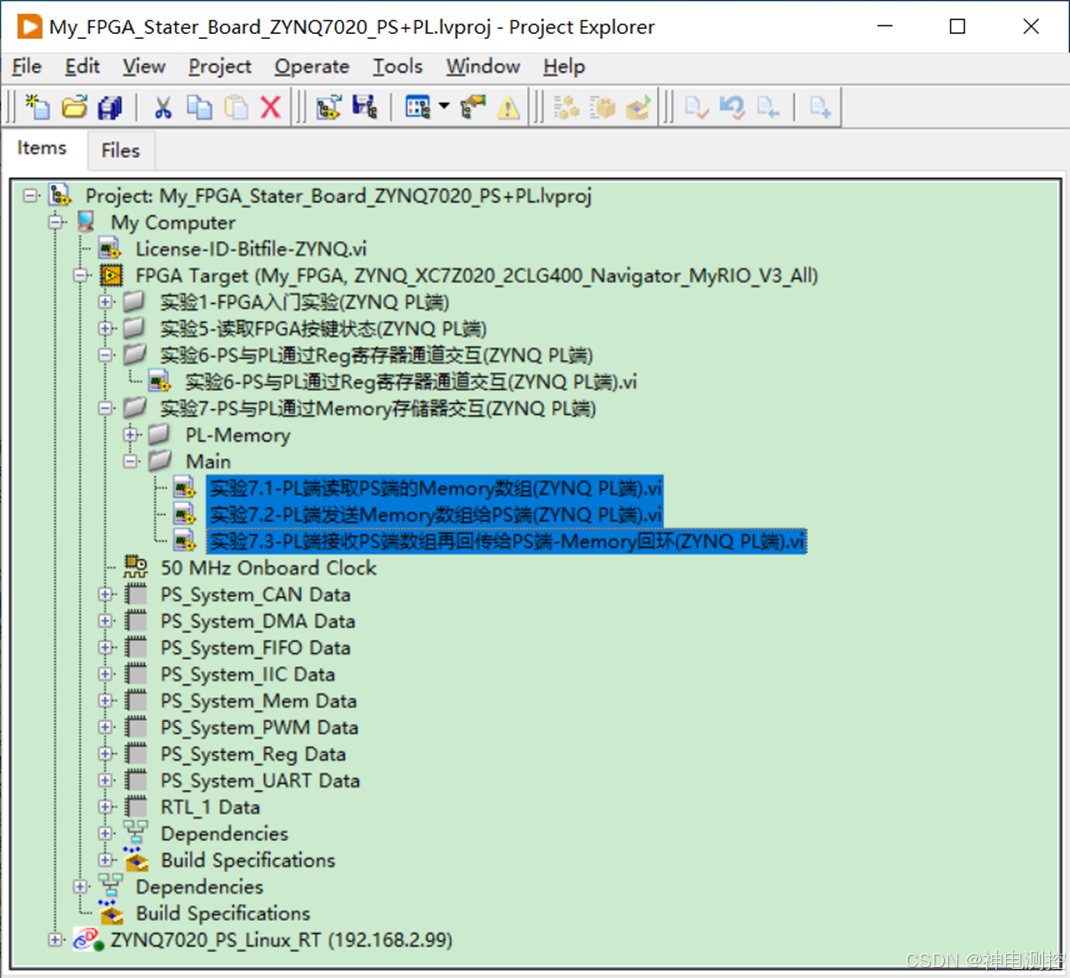Collapse the FPGA Target node
The height and width of the screenshot is (978, 1070).
[x=81, y=276]
